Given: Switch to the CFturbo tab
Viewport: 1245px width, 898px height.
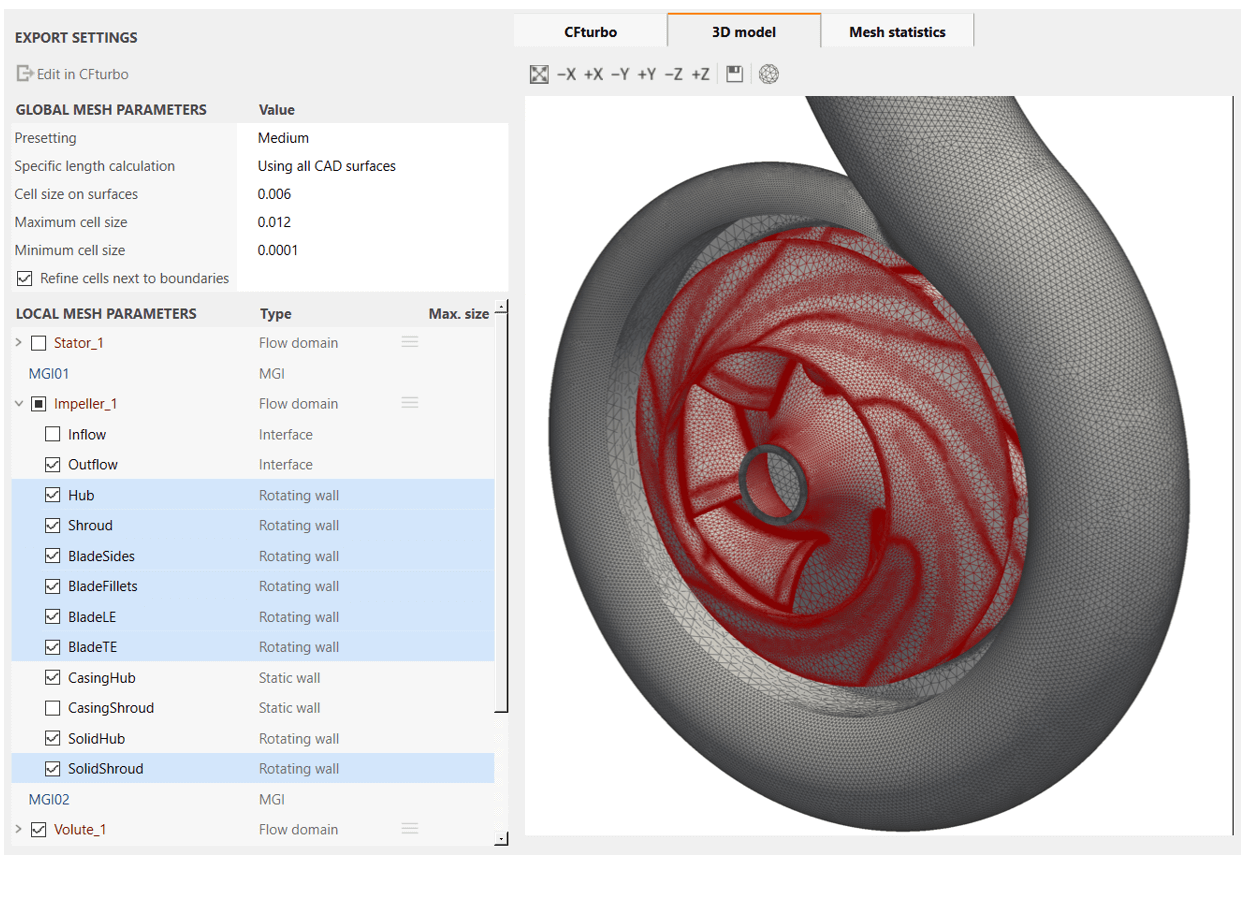Looking at the screenshot, I should click(590, 32).
